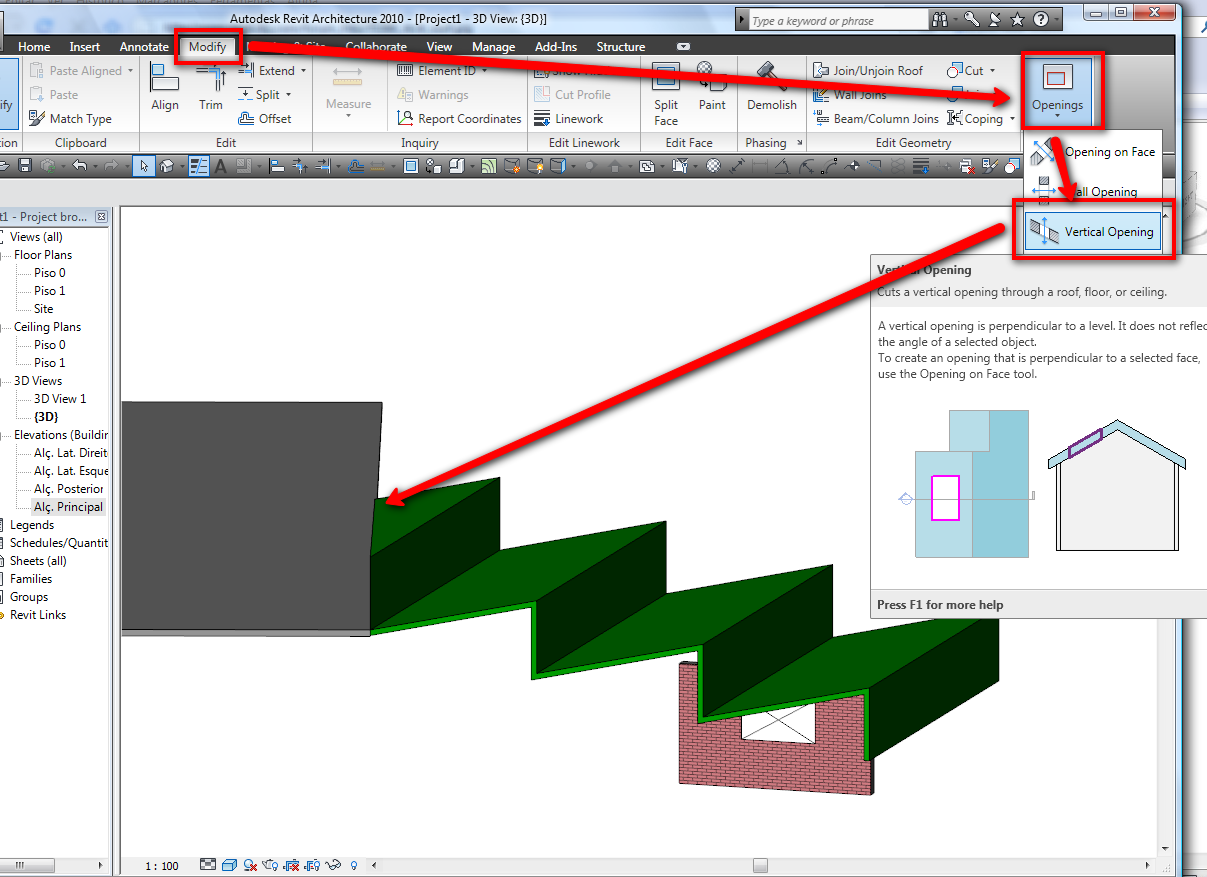
Task: Click the Paste button
Action: tap(54, 95)
